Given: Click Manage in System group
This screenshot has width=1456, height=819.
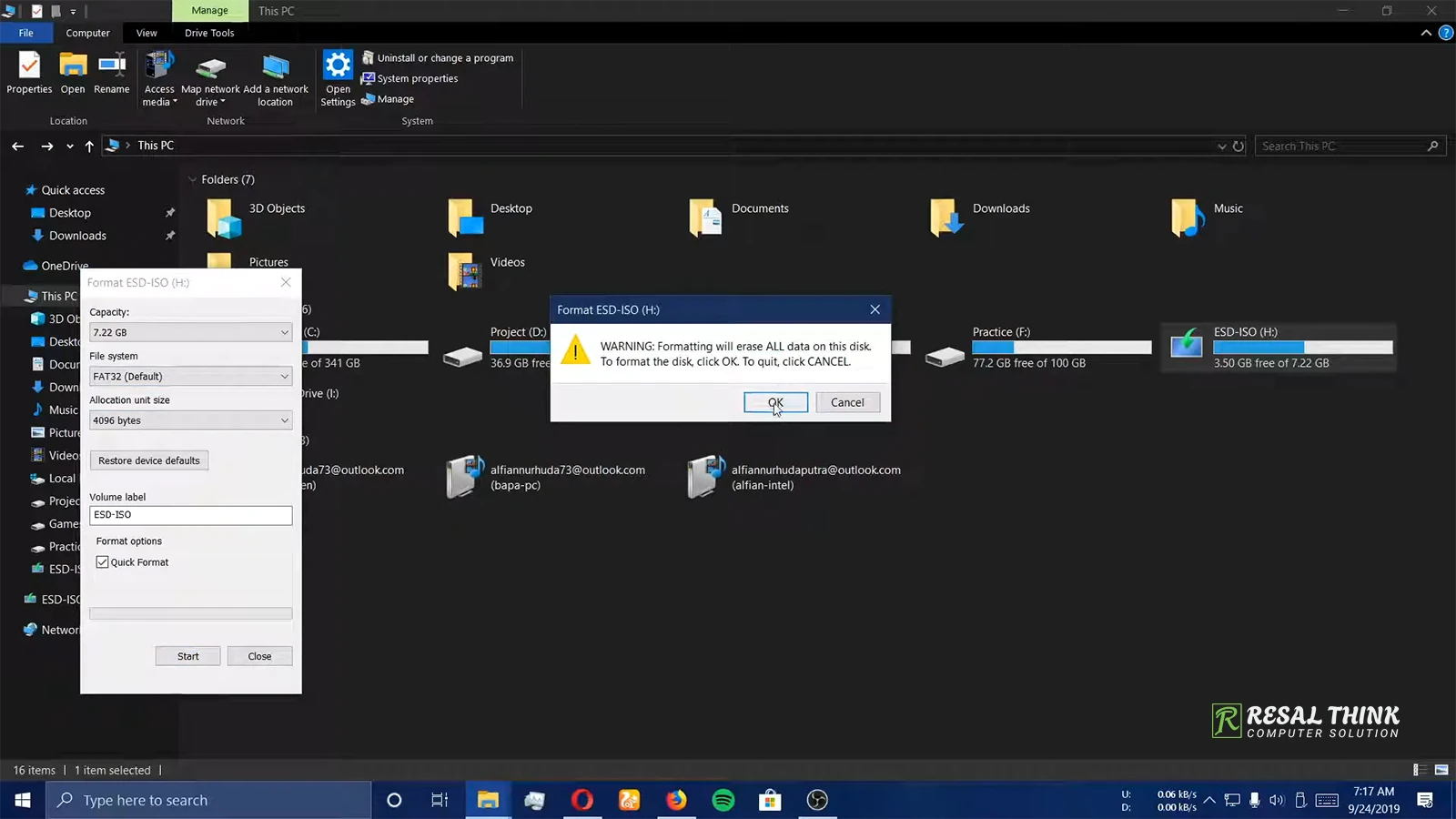Looking at the screenshot, I should point(388,99).
